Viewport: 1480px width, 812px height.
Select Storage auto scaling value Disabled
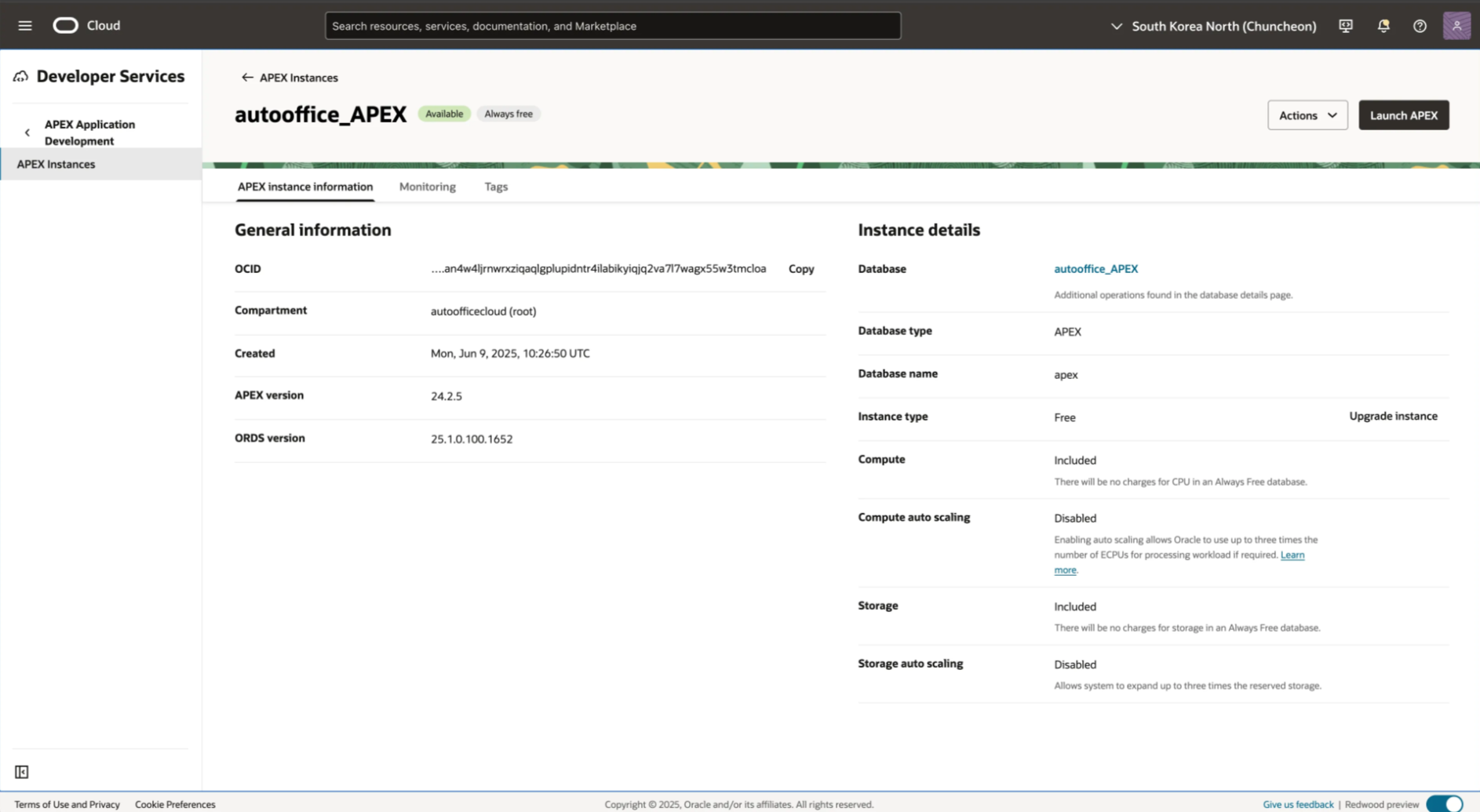1074,665
